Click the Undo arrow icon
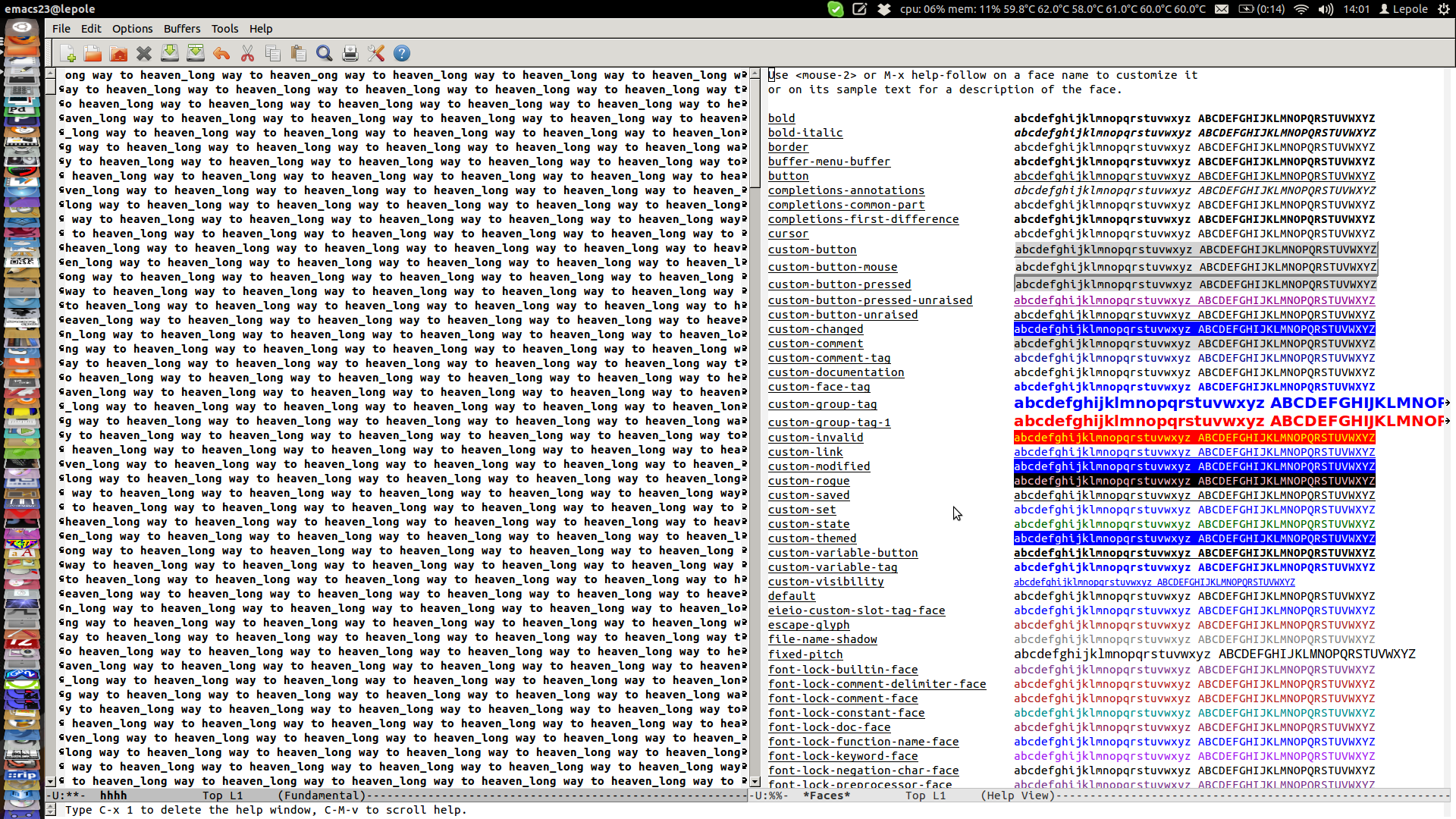1456x819 pixels. [x=221, y=53]
